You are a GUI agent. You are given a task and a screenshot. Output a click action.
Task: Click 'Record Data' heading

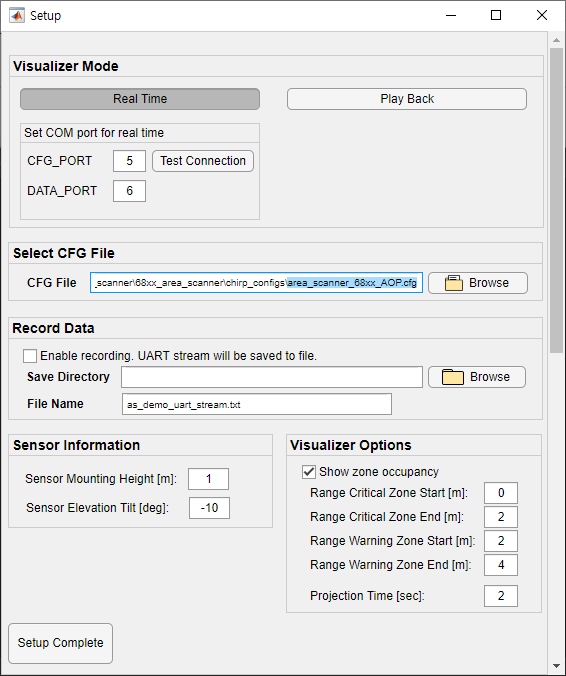click(x=53, y=329)
